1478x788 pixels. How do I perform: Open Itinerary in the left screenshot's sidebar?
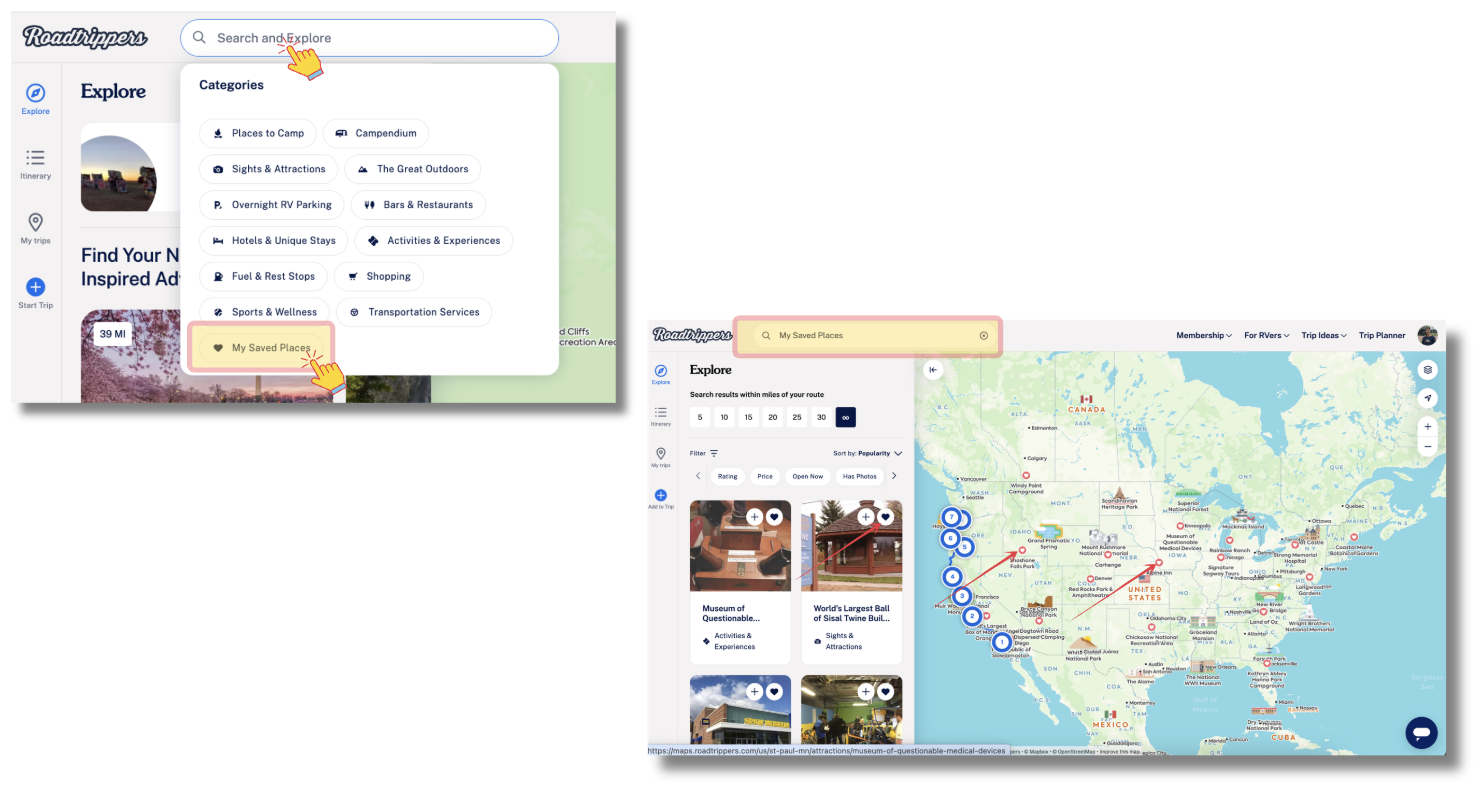click(x=36, y=164)
